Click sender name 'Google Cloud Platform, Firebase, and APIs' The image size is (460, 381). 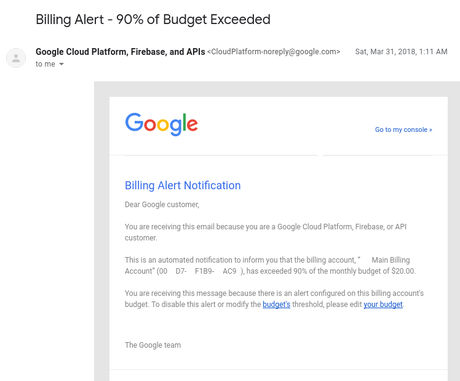pos(120,52)
